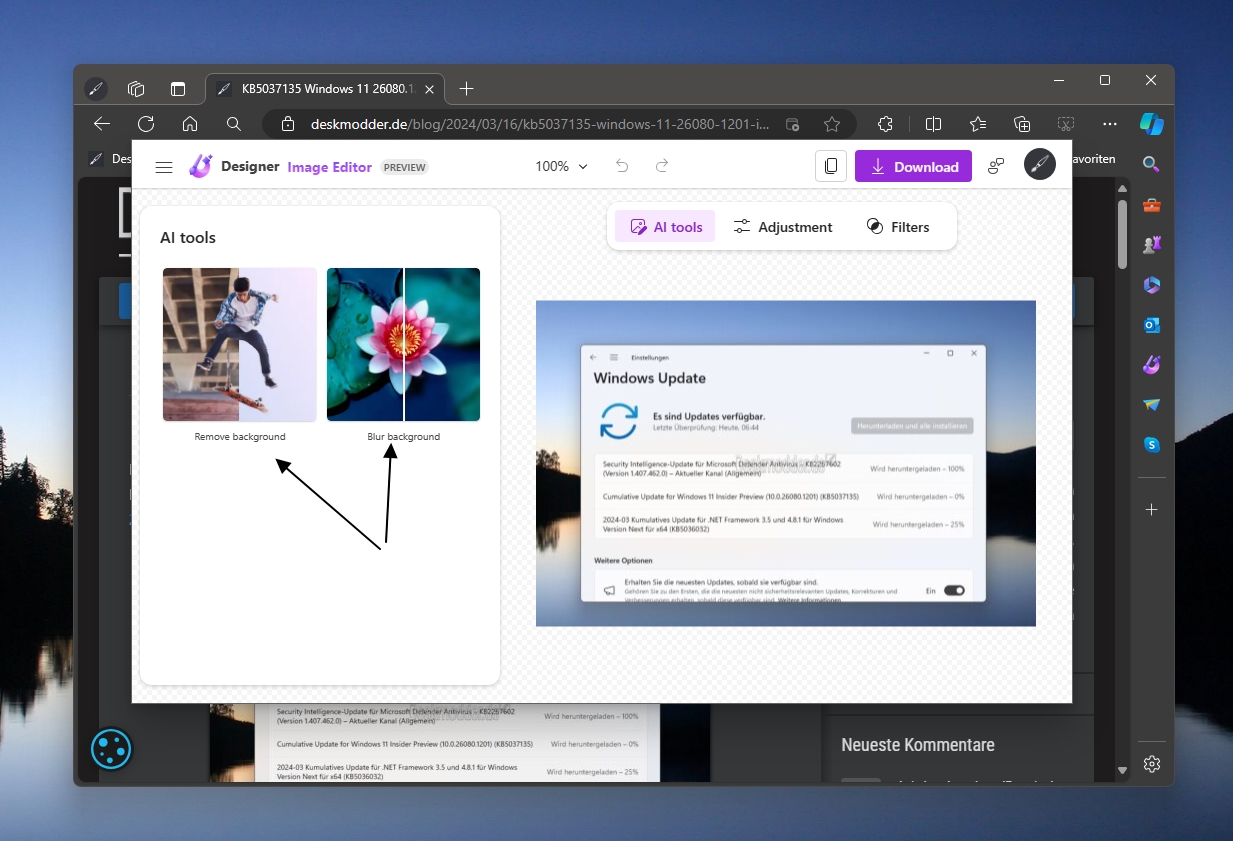The height and width of the screenshot is (841, 1233).
Task: Add a new app to sidebar
Action: pyautogui.click(x=1152, y=510)
